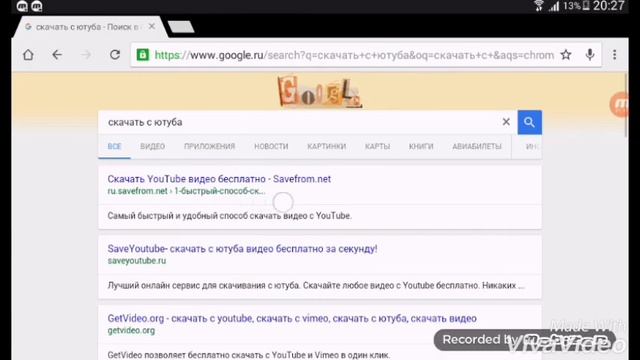Viewport: 640px width, 360px height.
Task: Click the ru.savefrom.net green URL
Action: (x=186, y=191)
